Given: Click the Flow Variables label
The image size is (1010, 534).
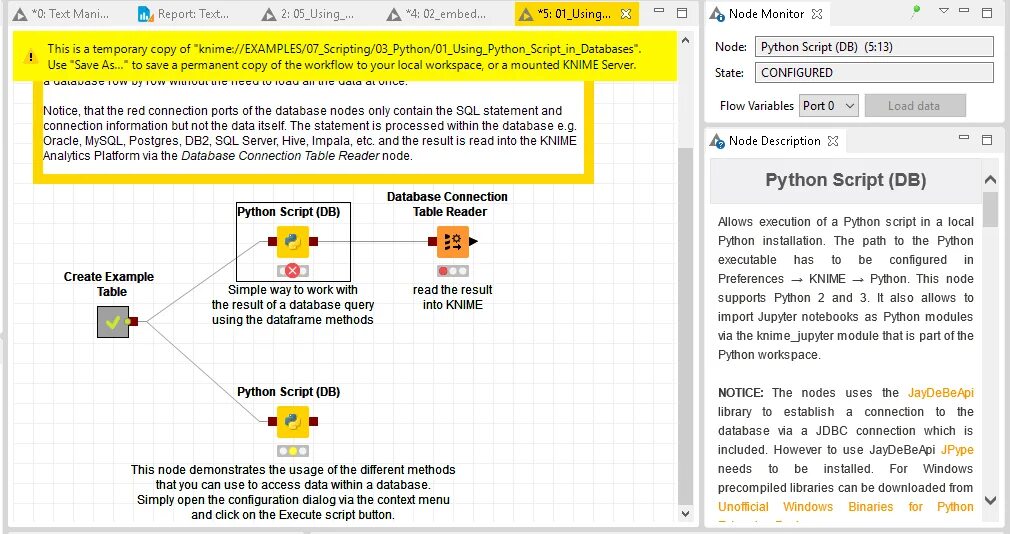Looking at the screenshot, I should pos(757,106).
